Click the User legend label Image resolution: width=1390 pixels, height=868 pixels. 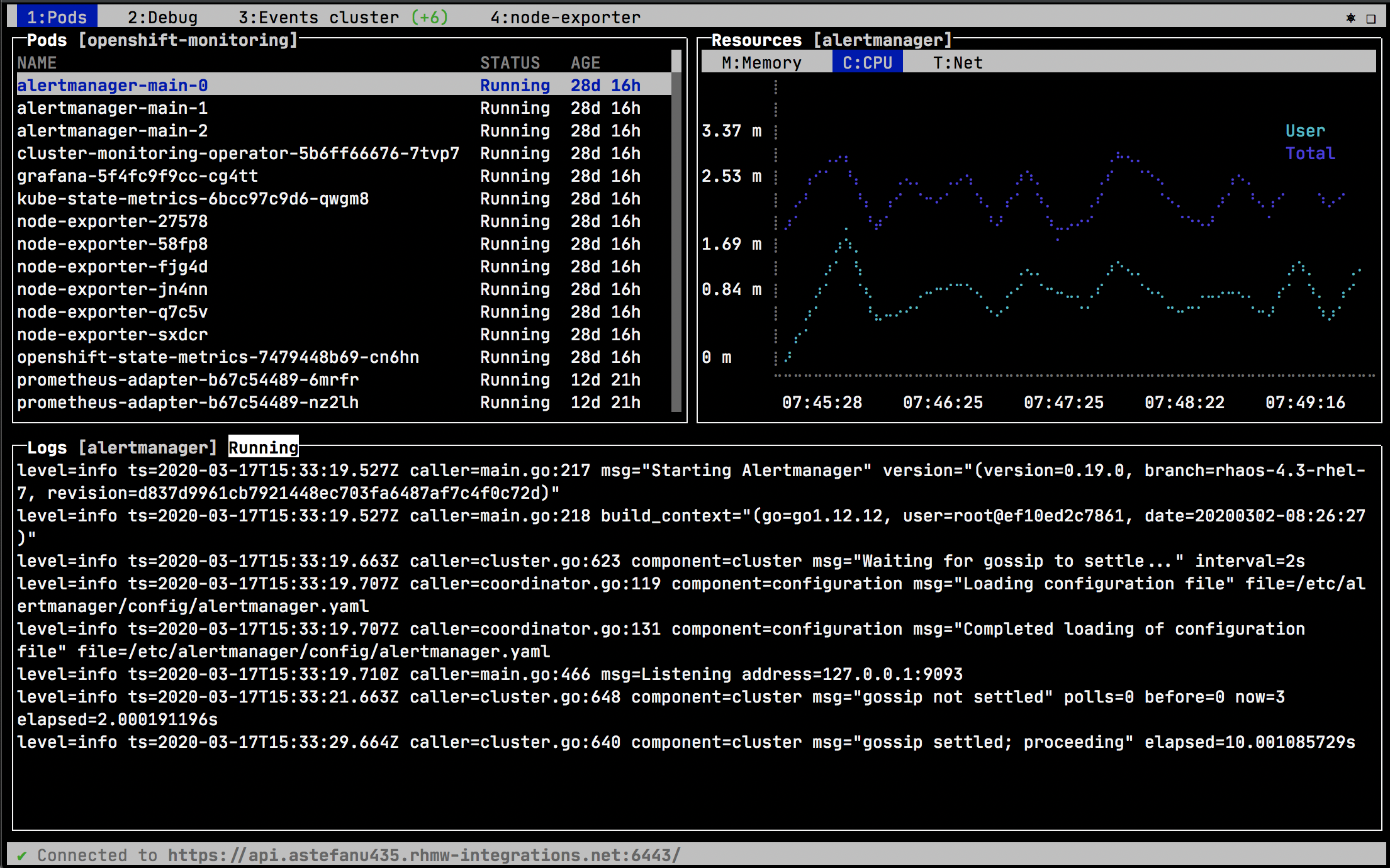tap(1305, 130)
